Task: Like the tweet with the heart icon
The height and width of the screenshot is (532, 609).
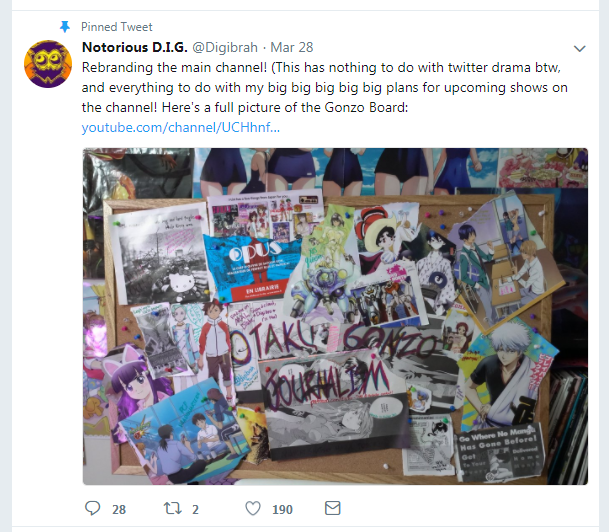Action: pos(253,508)
